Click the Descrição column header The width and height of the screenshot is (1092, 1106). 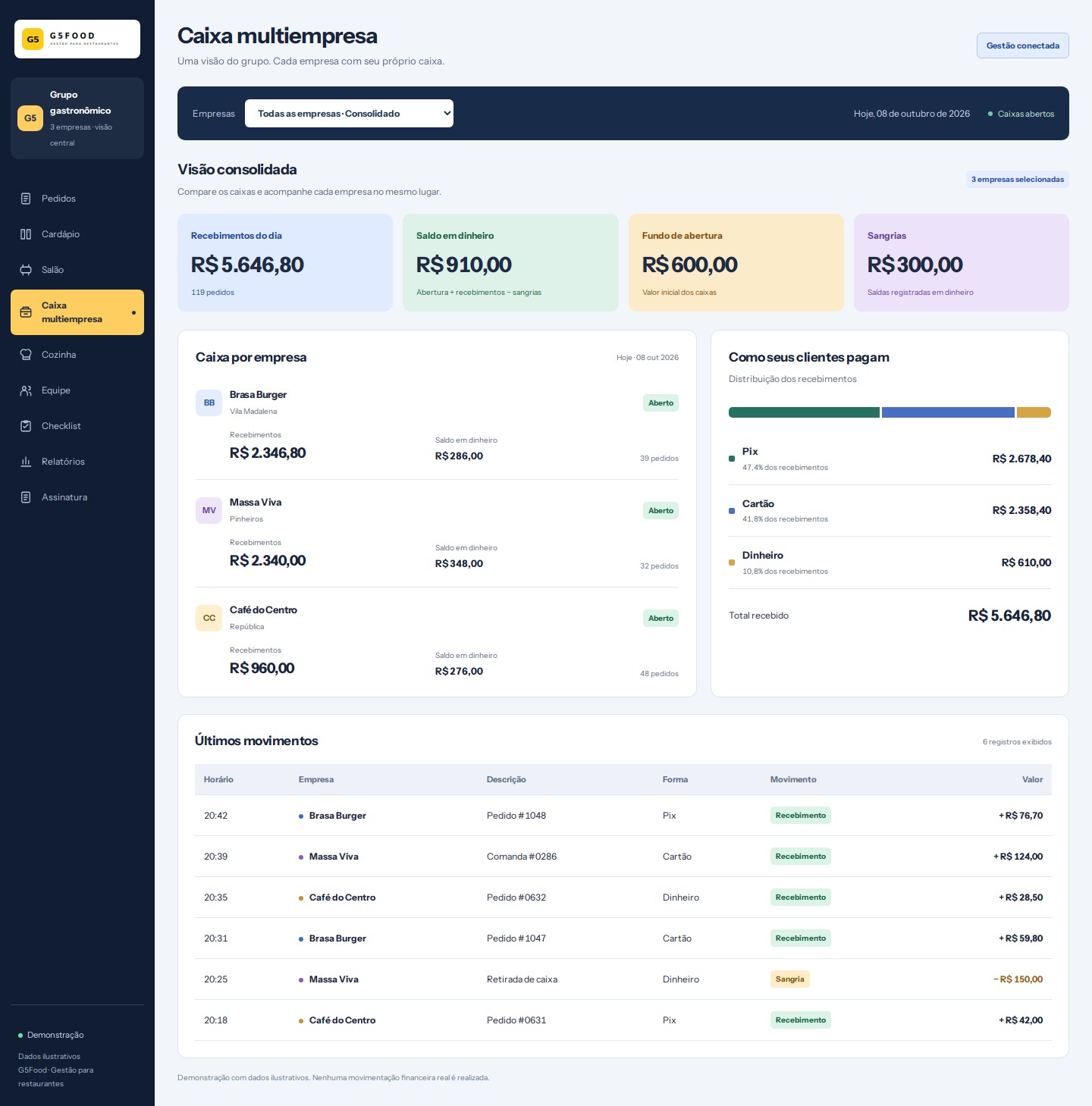tap(507, 779)
